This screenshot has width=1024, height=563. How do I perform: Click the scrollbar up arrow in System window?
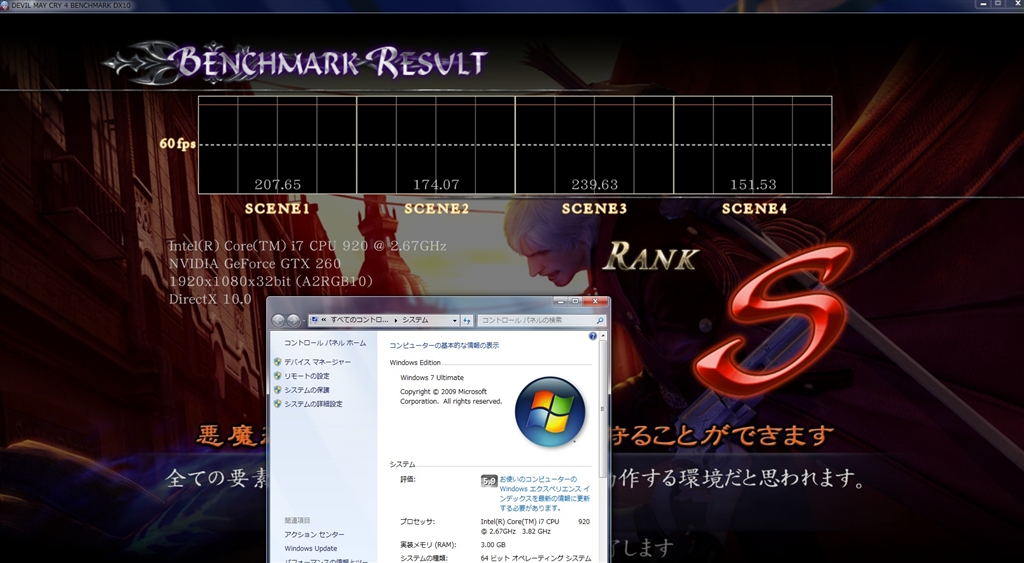[602, 336]
